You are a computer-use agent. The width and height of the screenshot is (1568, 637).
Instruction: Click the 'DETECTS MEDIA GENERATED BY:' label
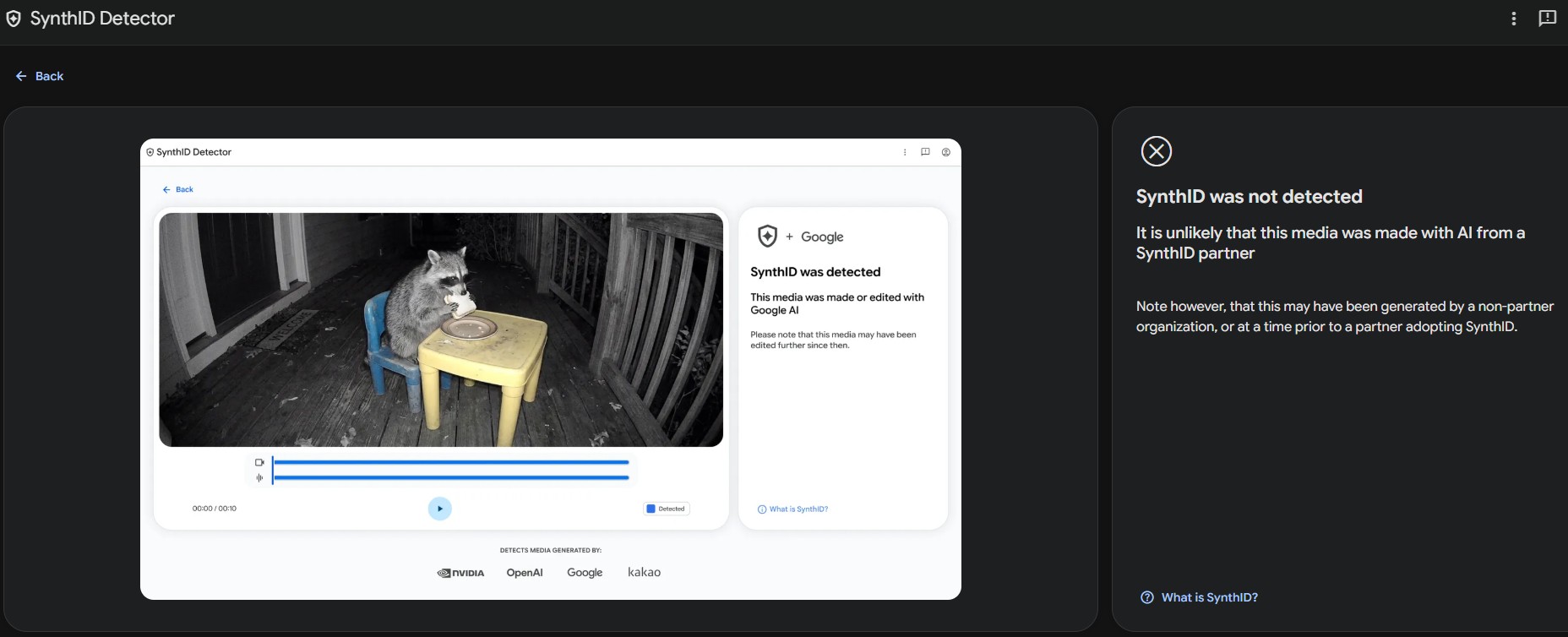point(551,550)
